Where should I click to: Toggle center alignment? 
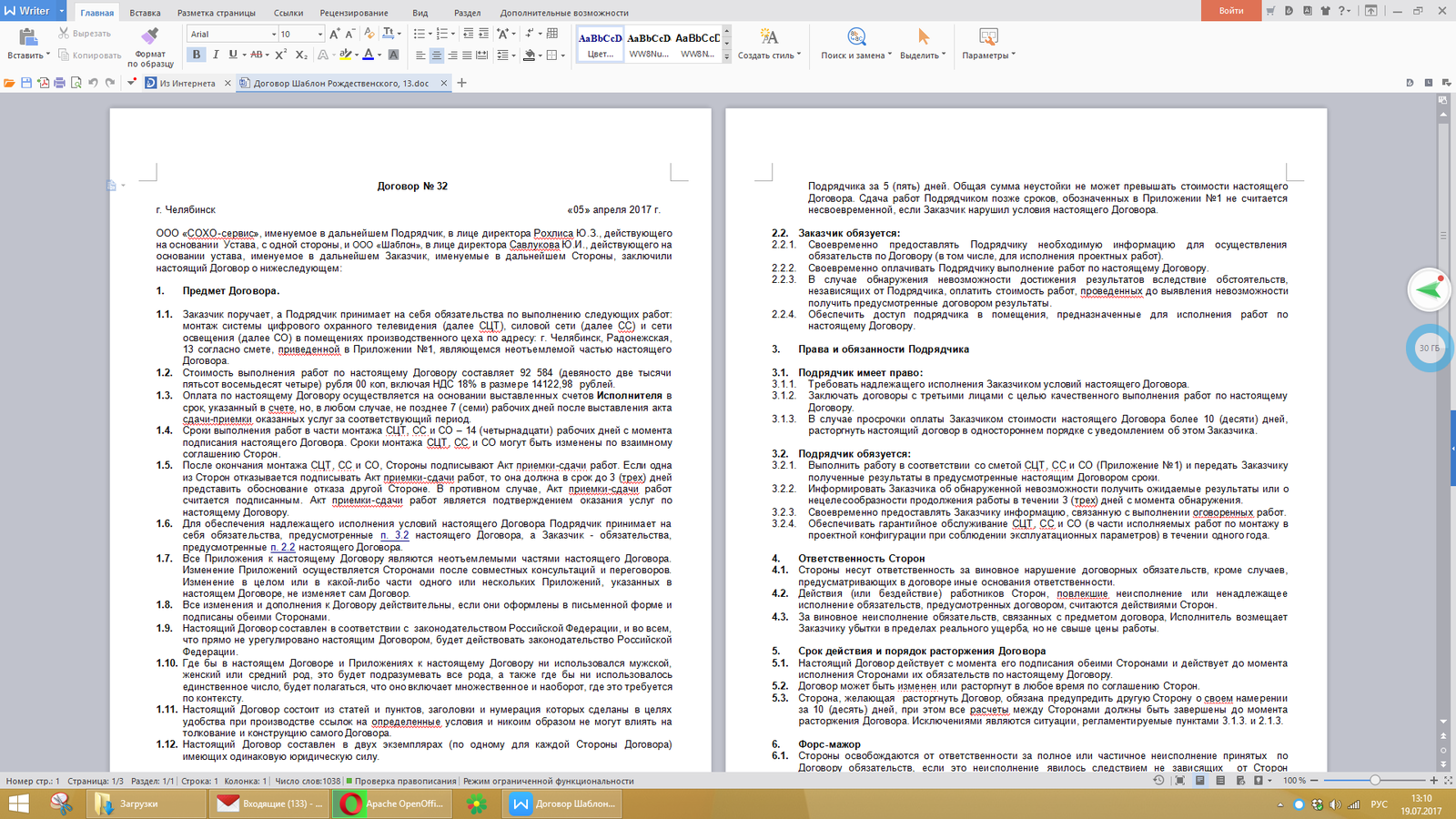[436, 56]
